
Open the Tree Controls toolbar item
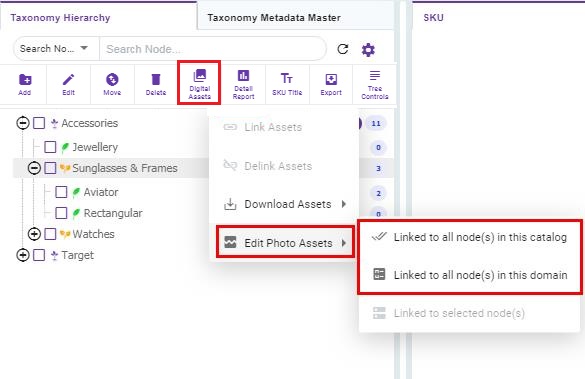point(375,85)
